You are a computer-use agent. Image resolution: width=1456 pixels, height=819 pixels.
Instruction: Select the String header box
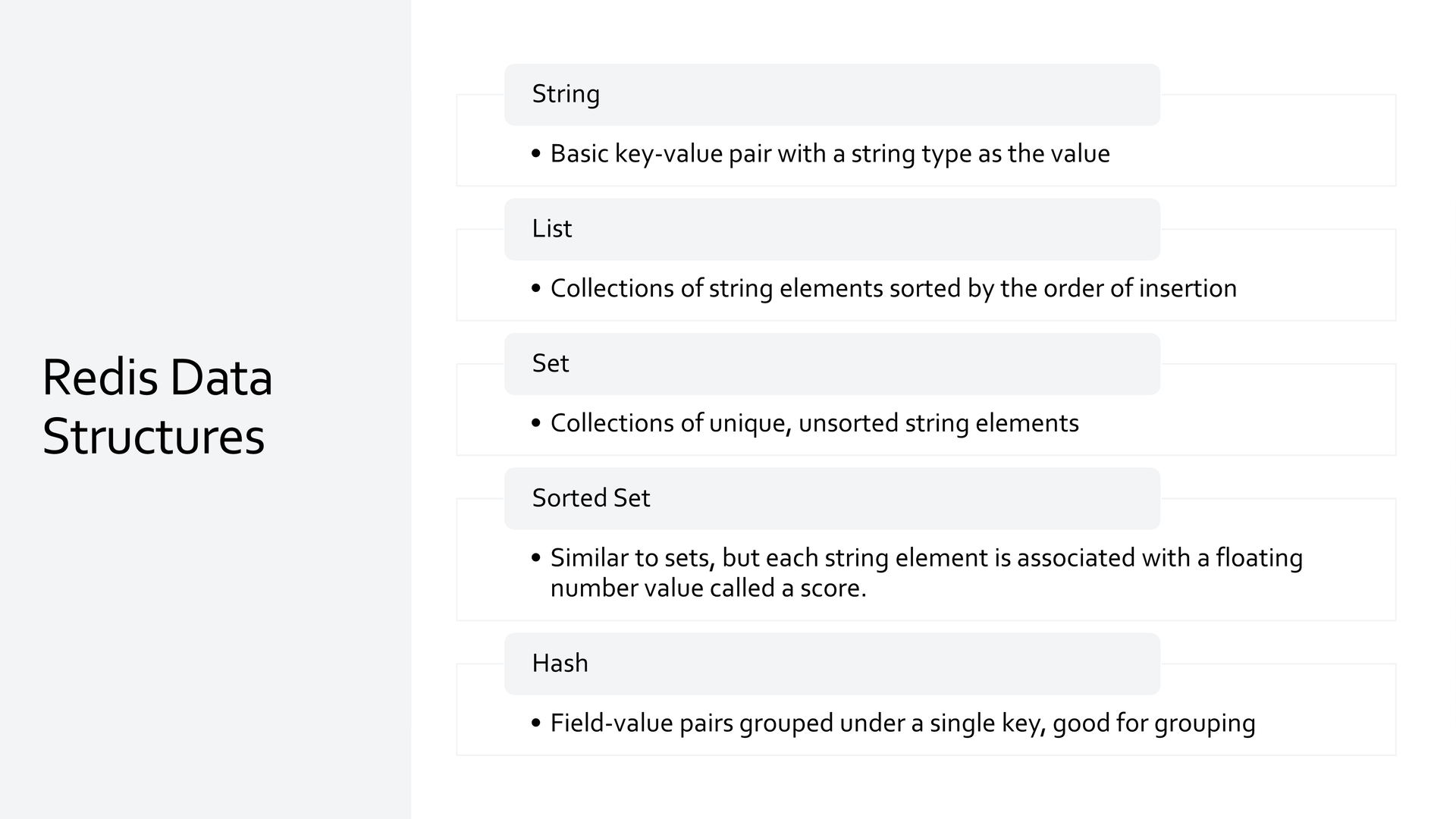[832, 95]
